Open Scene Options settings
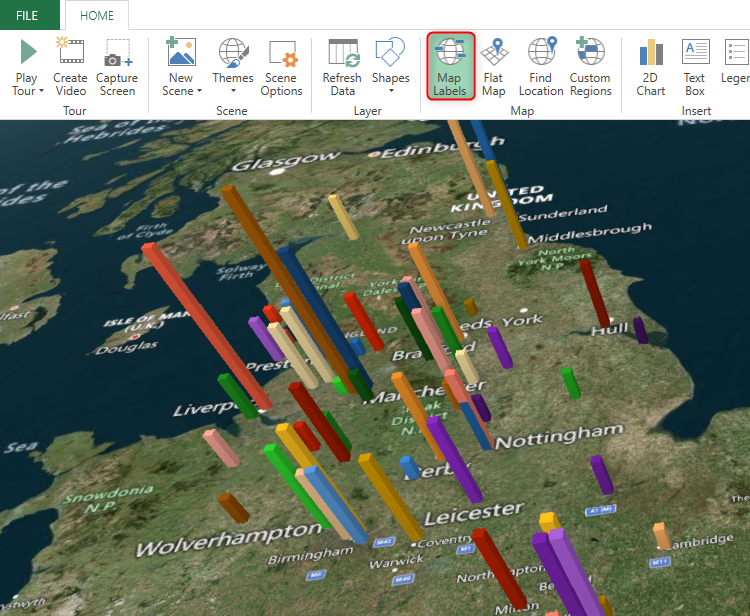This screenshot has height=616, width=750. tap(281, 68)
